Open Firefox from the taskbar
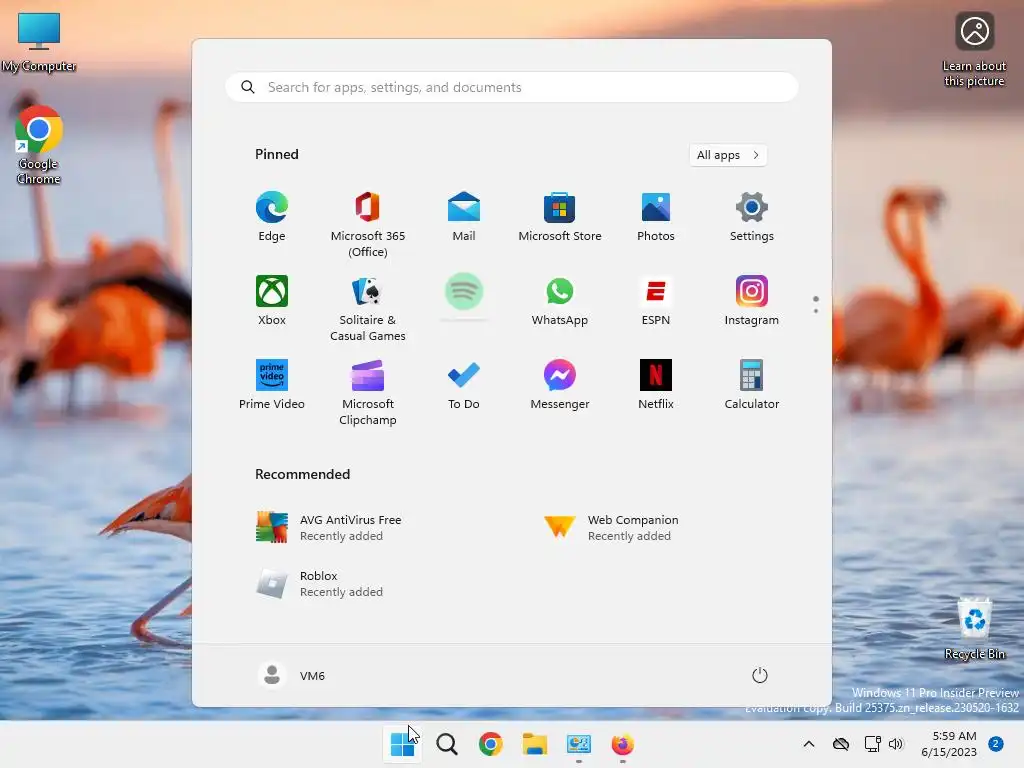The height and width of the screenshot is (768, 1024). tap(622, 744)
